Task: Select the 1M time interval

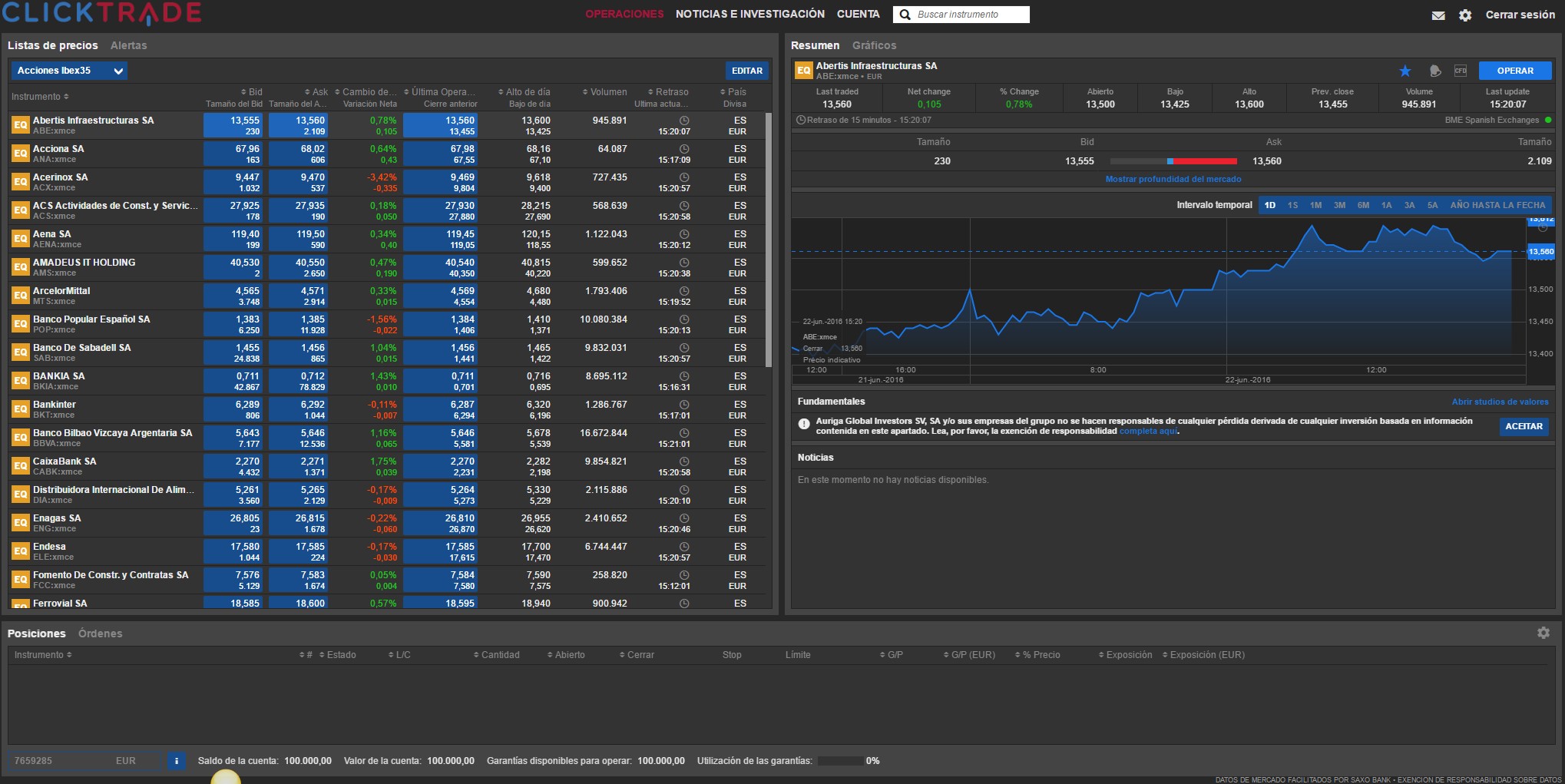Action: pyautogui.click(x=1316, y=205)
